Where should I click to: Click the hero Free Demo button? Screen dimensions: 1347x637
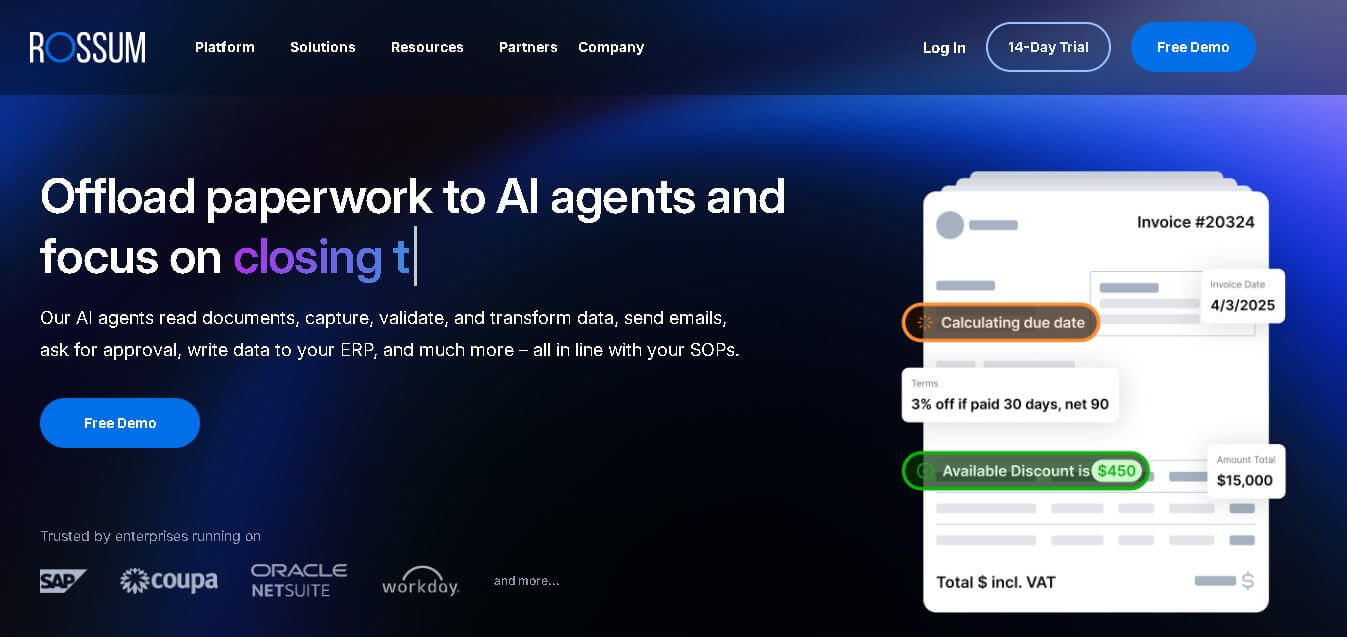[119, 423]
